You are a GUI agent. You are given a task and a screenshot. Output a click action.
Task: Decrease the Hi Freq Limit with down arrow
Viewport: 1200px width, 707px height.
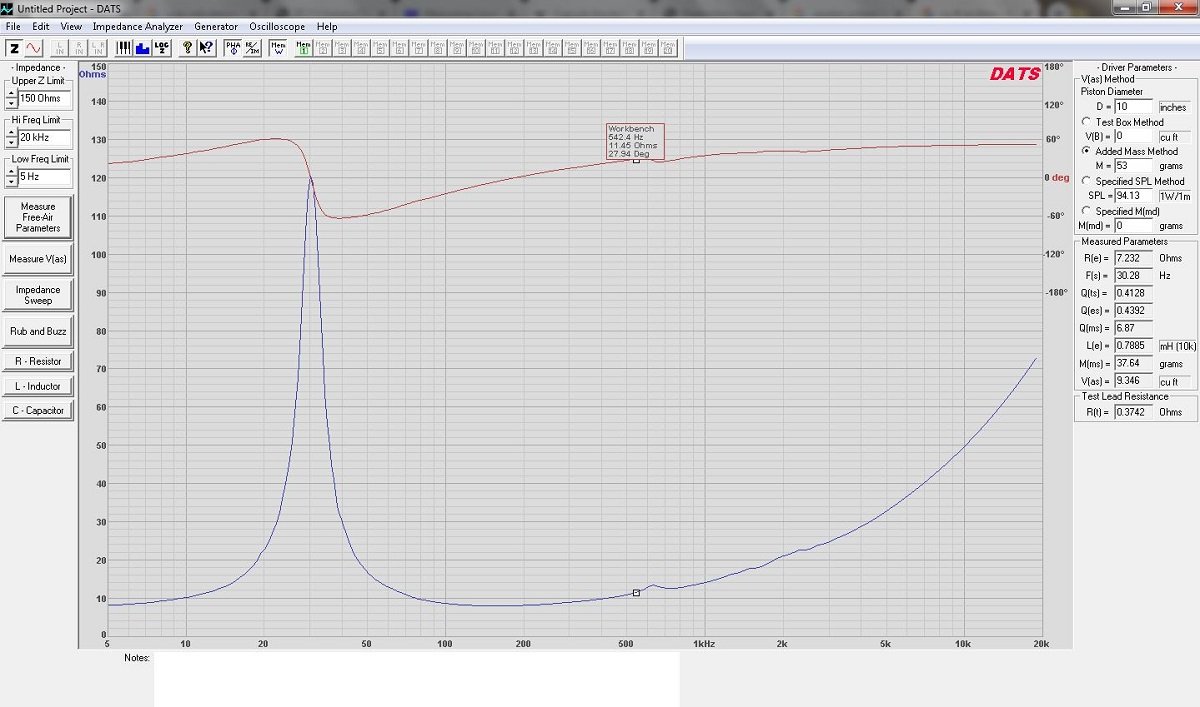[12, 142]
